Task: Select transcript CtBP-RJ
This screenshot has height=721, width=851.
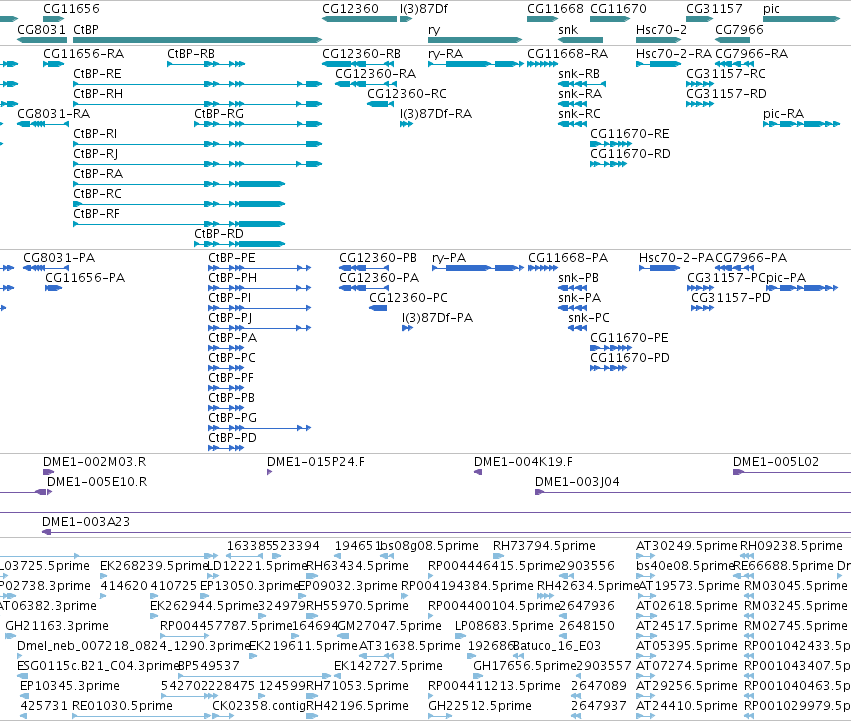Action: (x=198, y=164)
